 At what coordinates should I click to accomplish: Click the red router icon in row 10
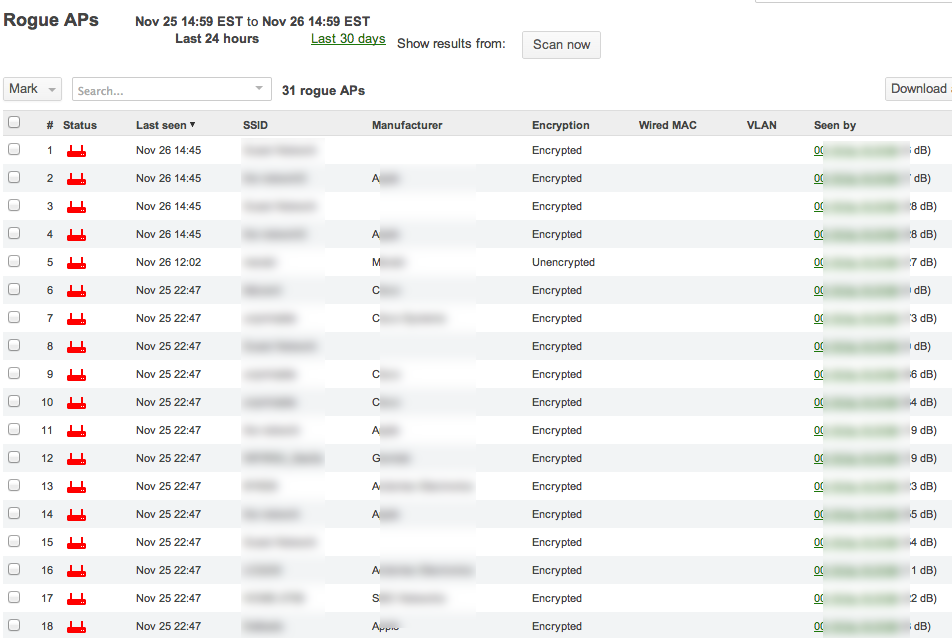pos(76,403)
